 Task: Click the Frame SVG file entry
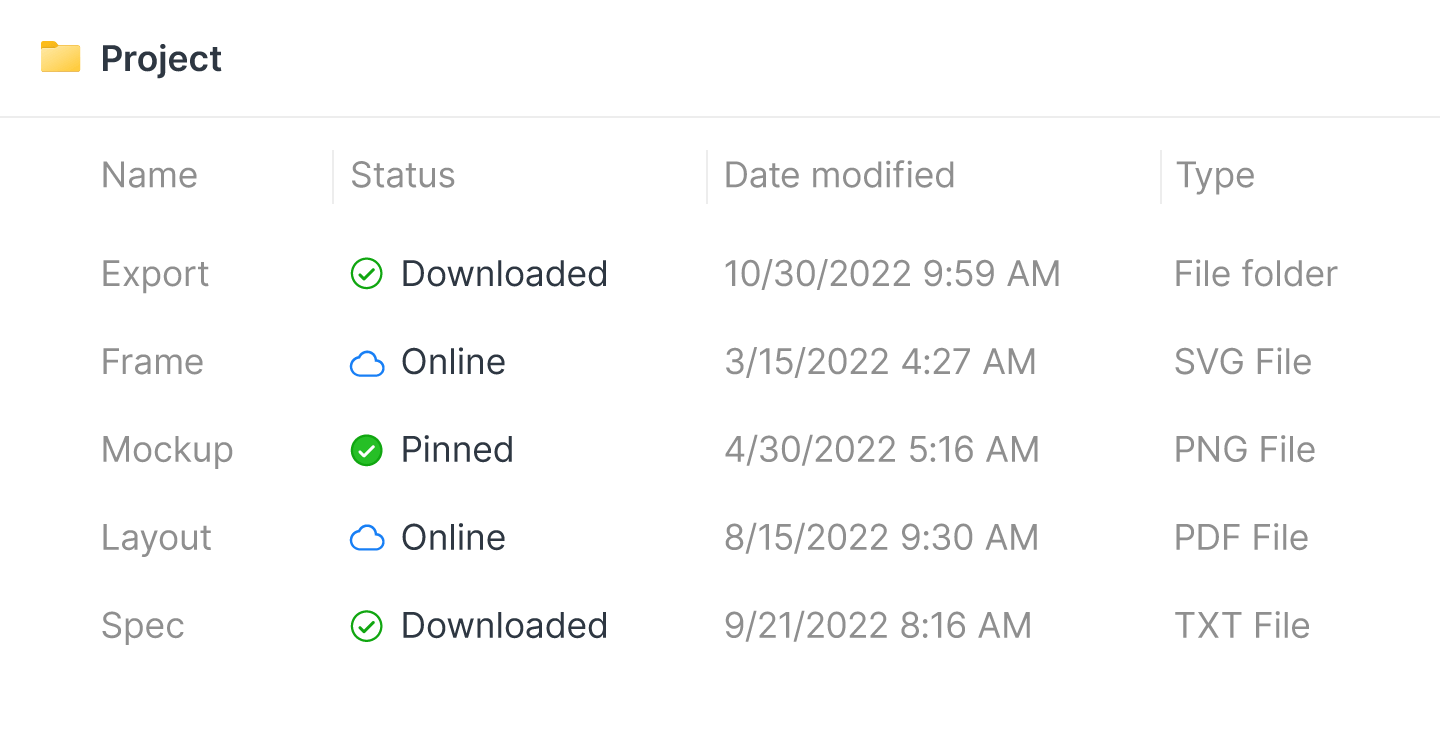point(152,361)
